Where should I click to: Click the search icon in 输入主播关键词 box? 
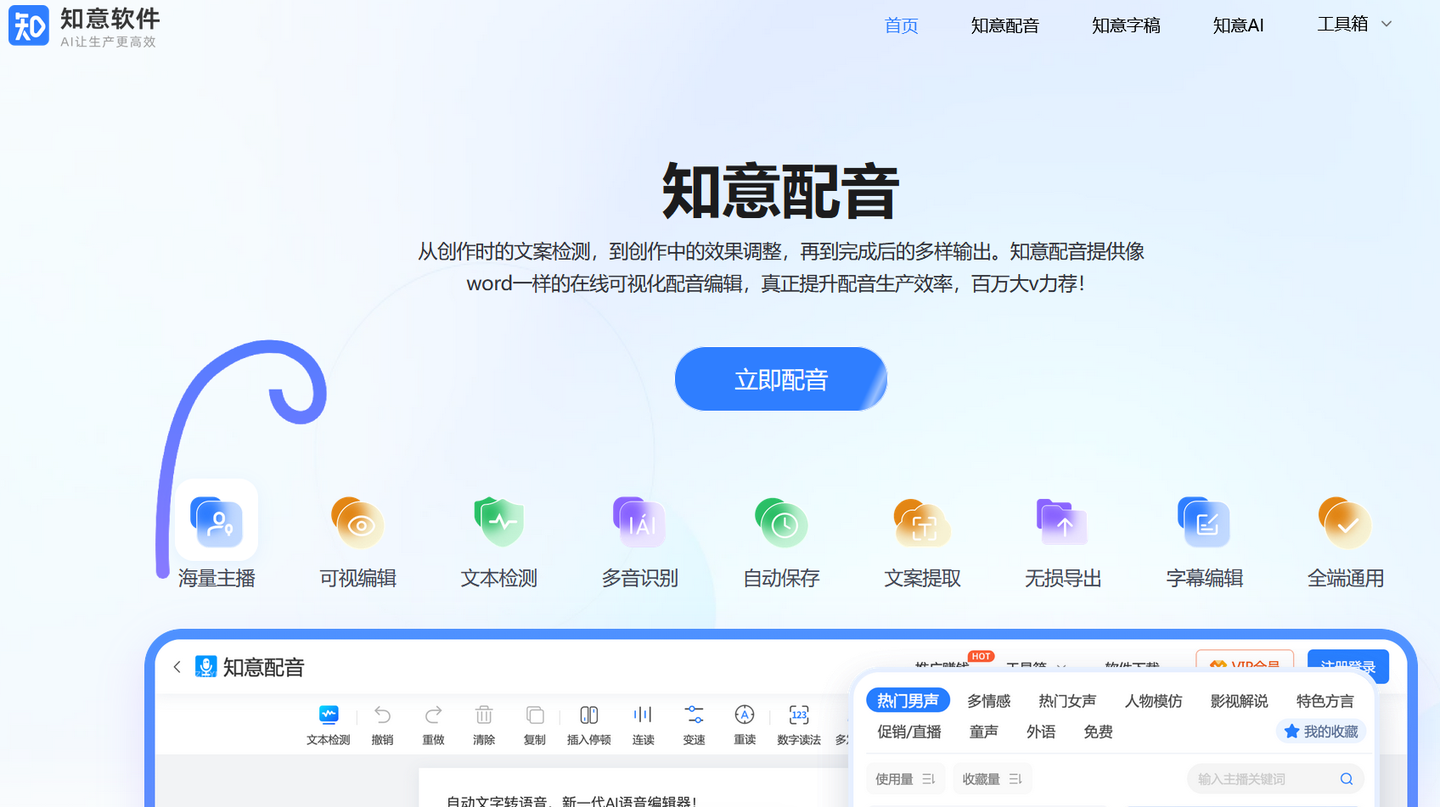[x=1346, y=779]
